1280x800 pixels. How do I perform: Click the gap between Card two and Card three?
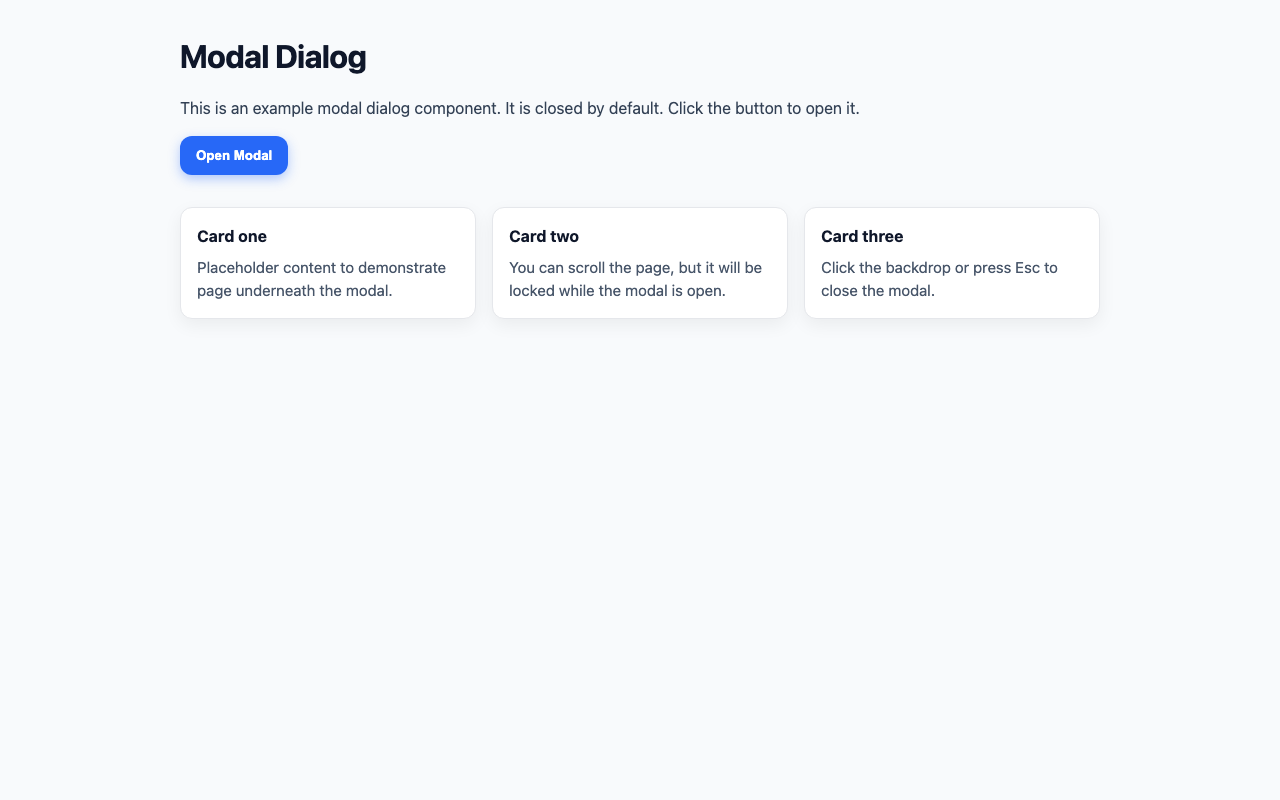point(798,262)
